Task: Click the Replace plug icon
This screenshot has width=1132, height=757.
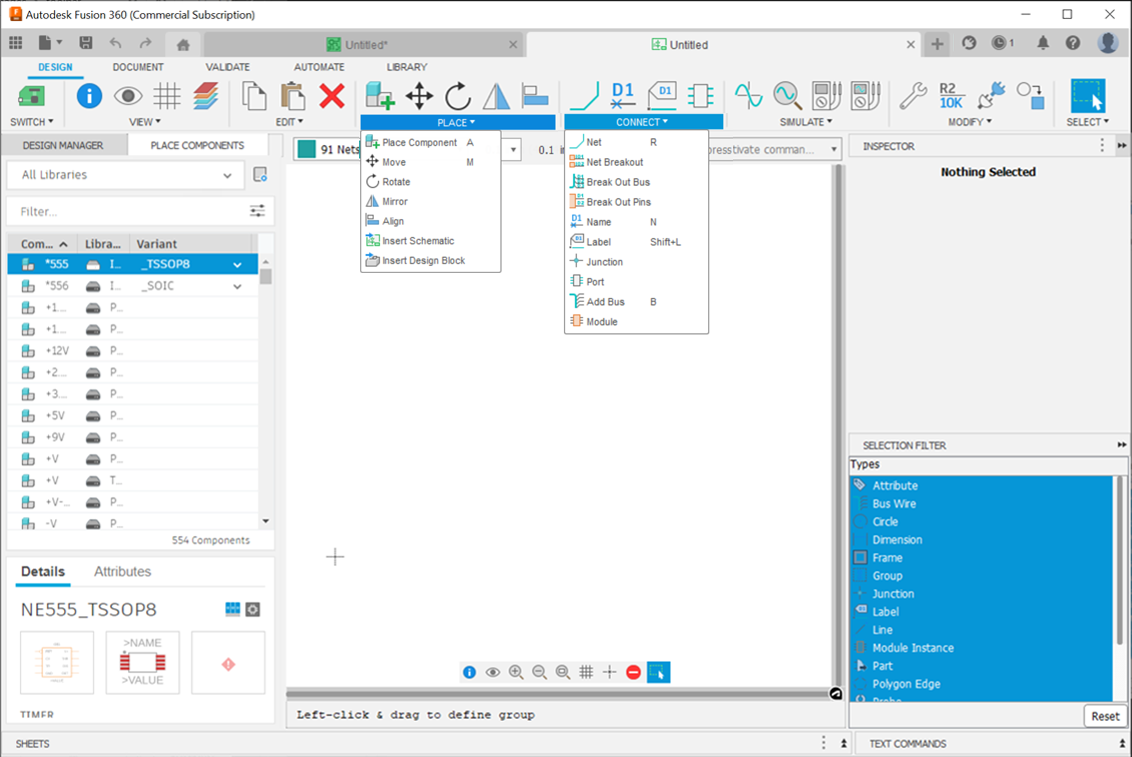Action: click(x=991, y=96)
